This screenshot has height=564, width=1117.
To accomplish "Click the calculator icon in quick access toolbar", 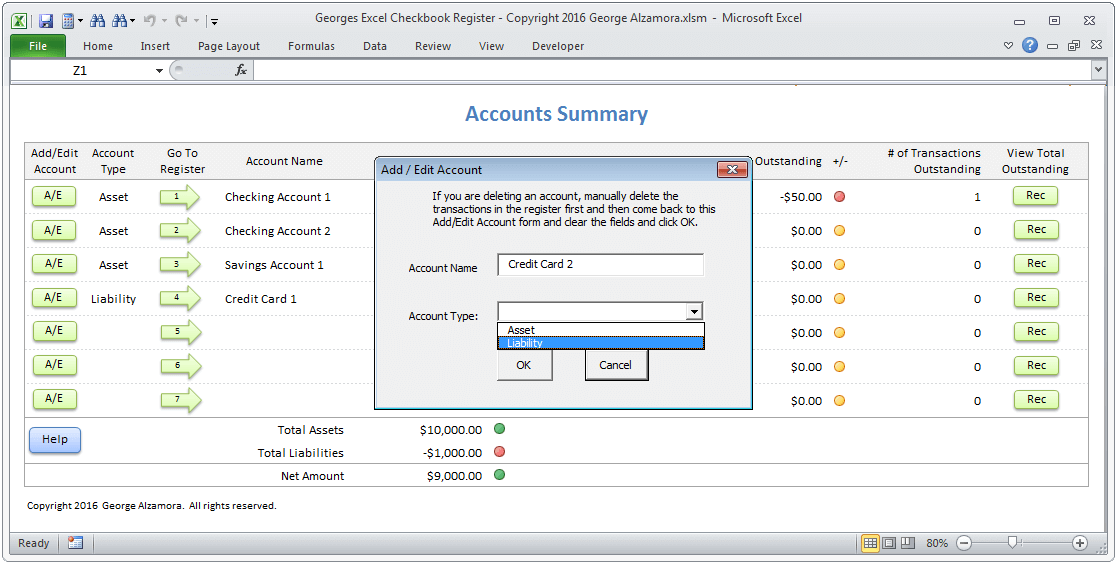I will point(68,21).
